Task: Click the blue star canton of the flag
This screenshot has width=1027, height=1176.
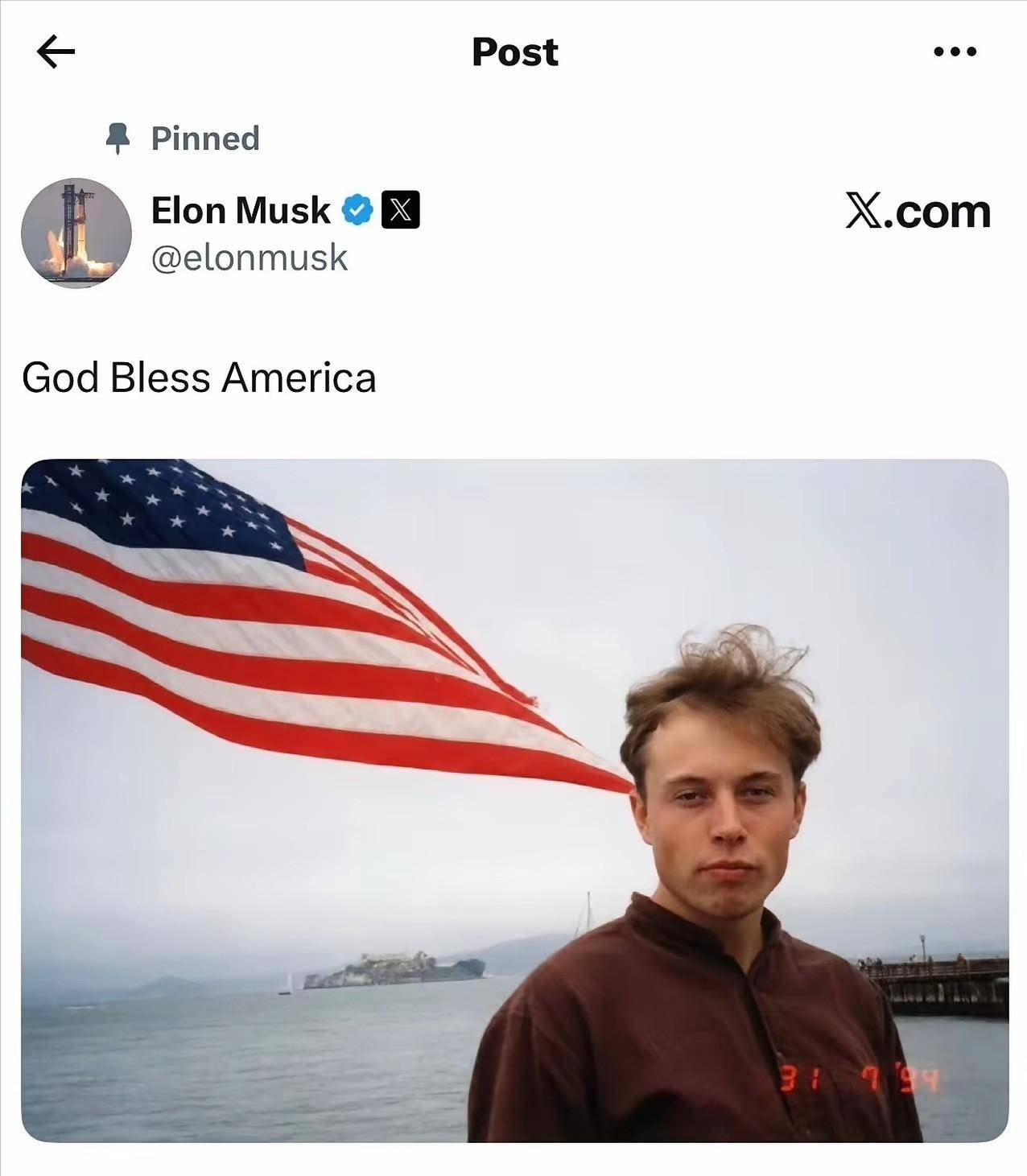Action: click(161, 509)
